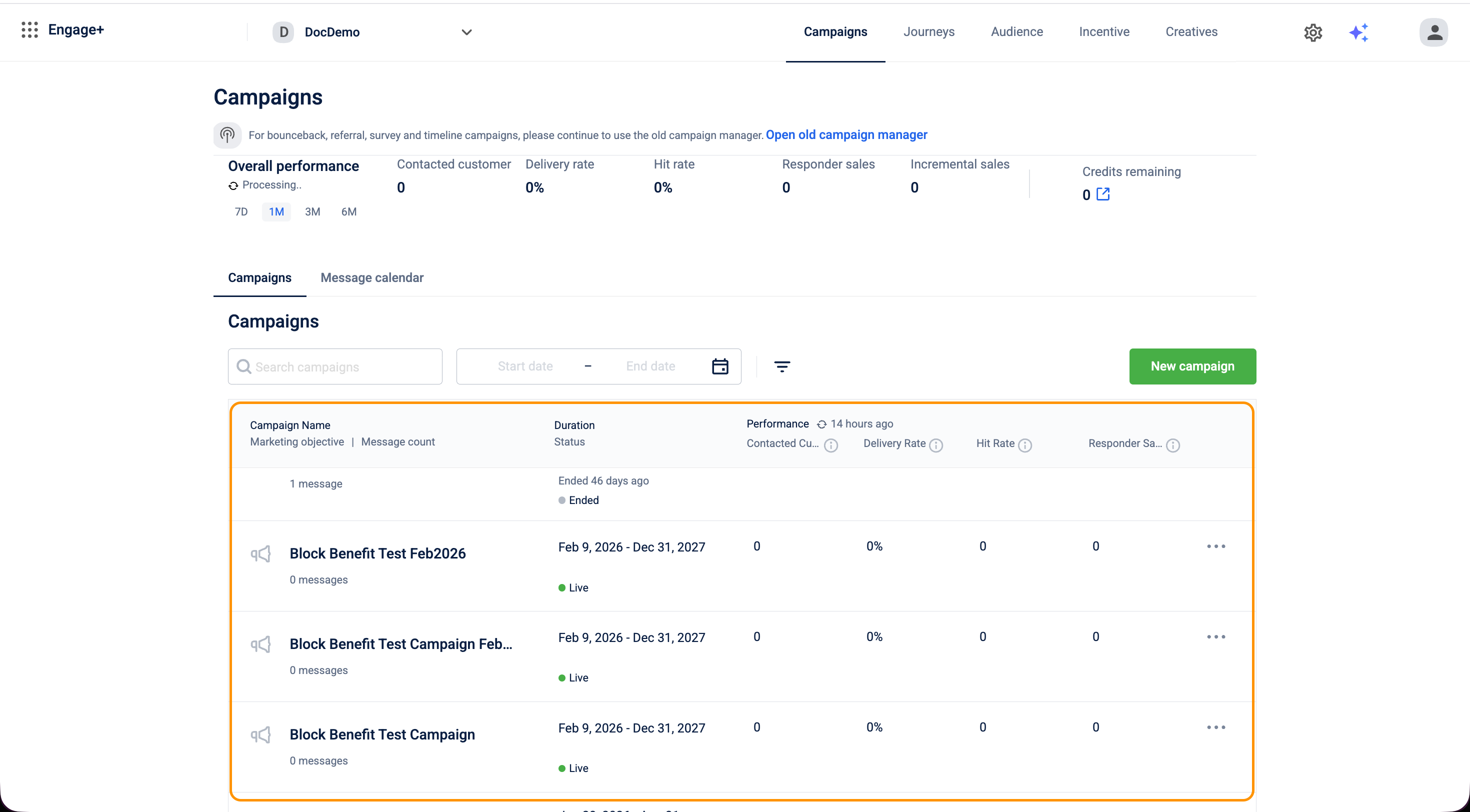Open old campaign manager link
Image resolution: width=1470 pixels, height=812 pixels.
846,134
